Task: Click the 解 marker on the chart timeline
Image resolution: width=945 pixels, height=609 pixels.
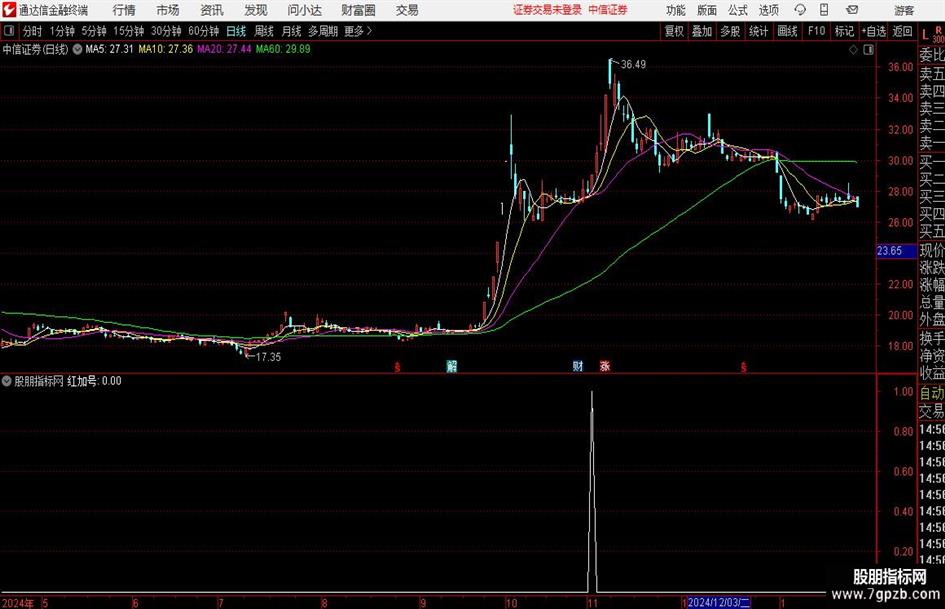Action: [451, 366]
